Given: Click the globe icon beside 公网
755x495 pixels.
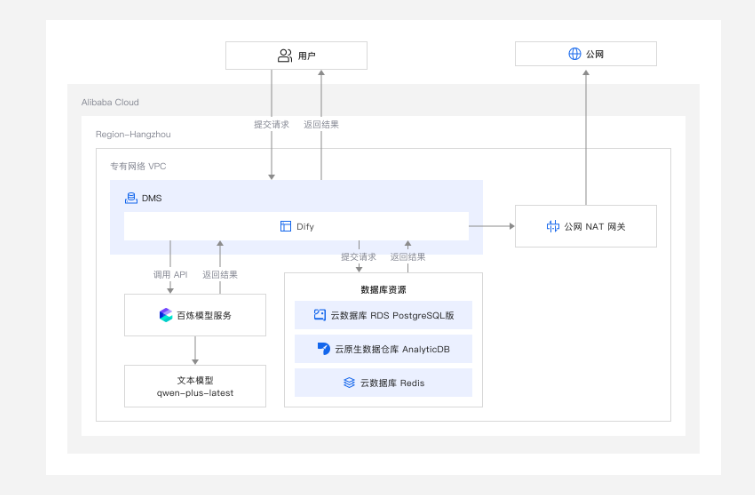Looking at the screenshot, I should [x=574, y=53].
